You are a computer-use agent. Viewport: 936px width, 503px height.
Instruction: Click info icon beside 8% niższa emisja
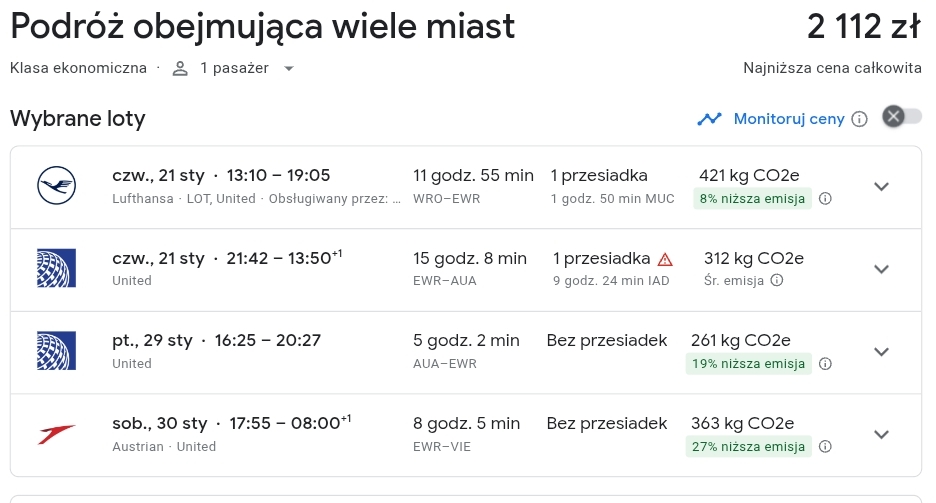click(825, 199)
